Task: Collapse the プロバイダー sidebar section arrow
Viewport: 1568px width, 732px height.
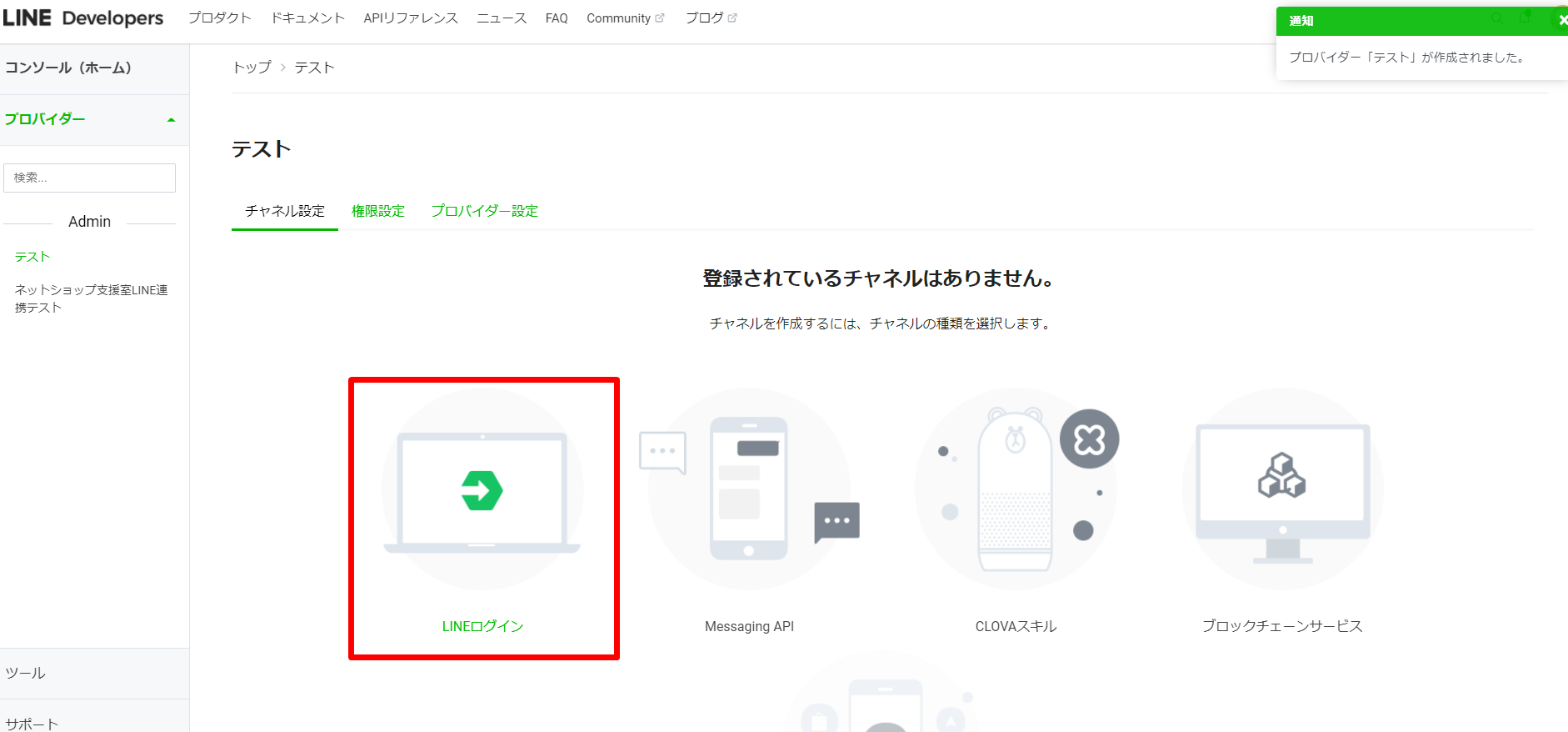Action: [171, 120]
